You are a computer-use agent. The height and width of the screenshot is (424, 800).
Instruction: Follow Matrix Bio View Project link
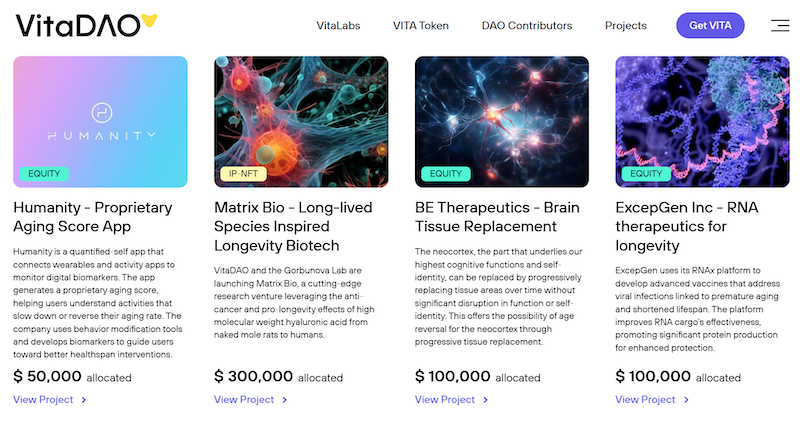tap(244, 400)
